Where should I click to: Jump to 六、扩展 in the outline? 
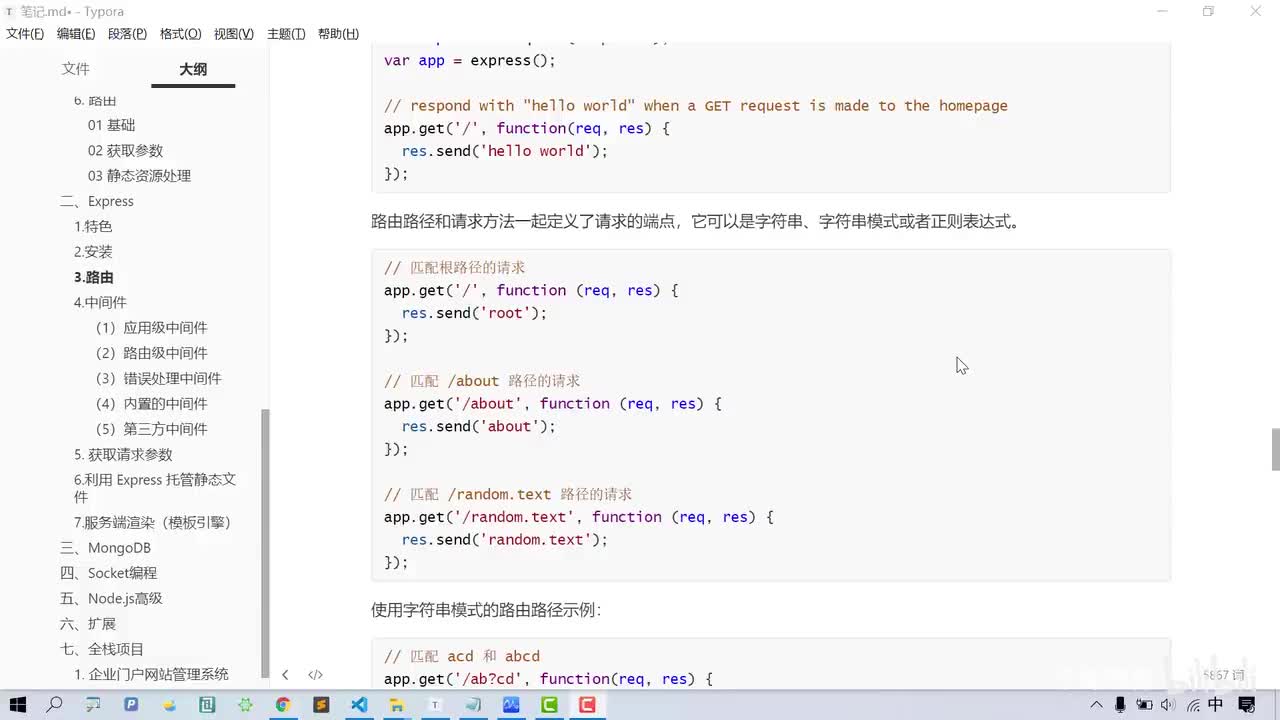[88, 623]
